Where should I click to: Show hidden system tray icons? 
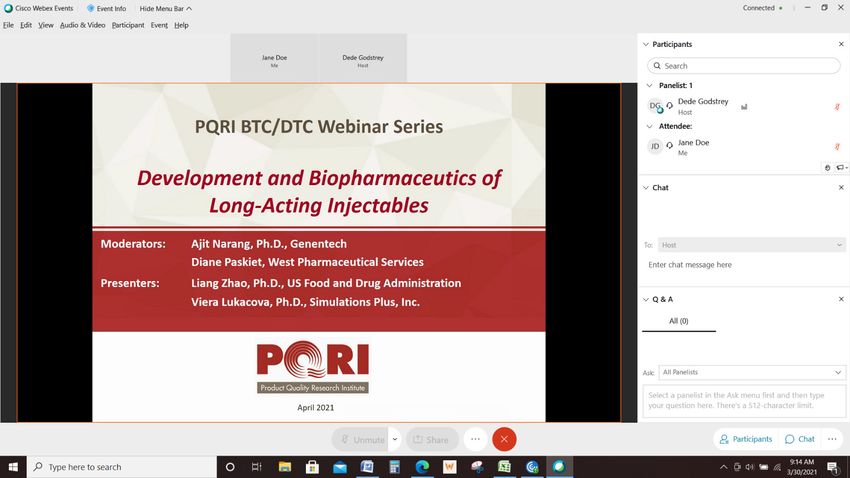coord(723,467)
